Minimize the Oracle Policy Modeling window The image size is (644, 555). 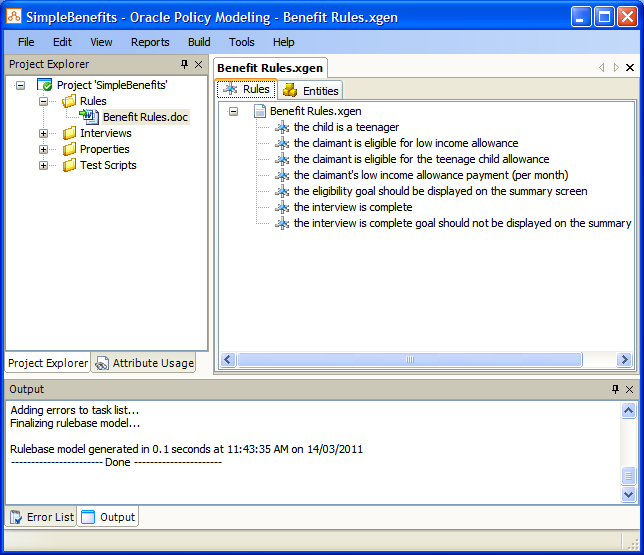click(x=581, y=17)
